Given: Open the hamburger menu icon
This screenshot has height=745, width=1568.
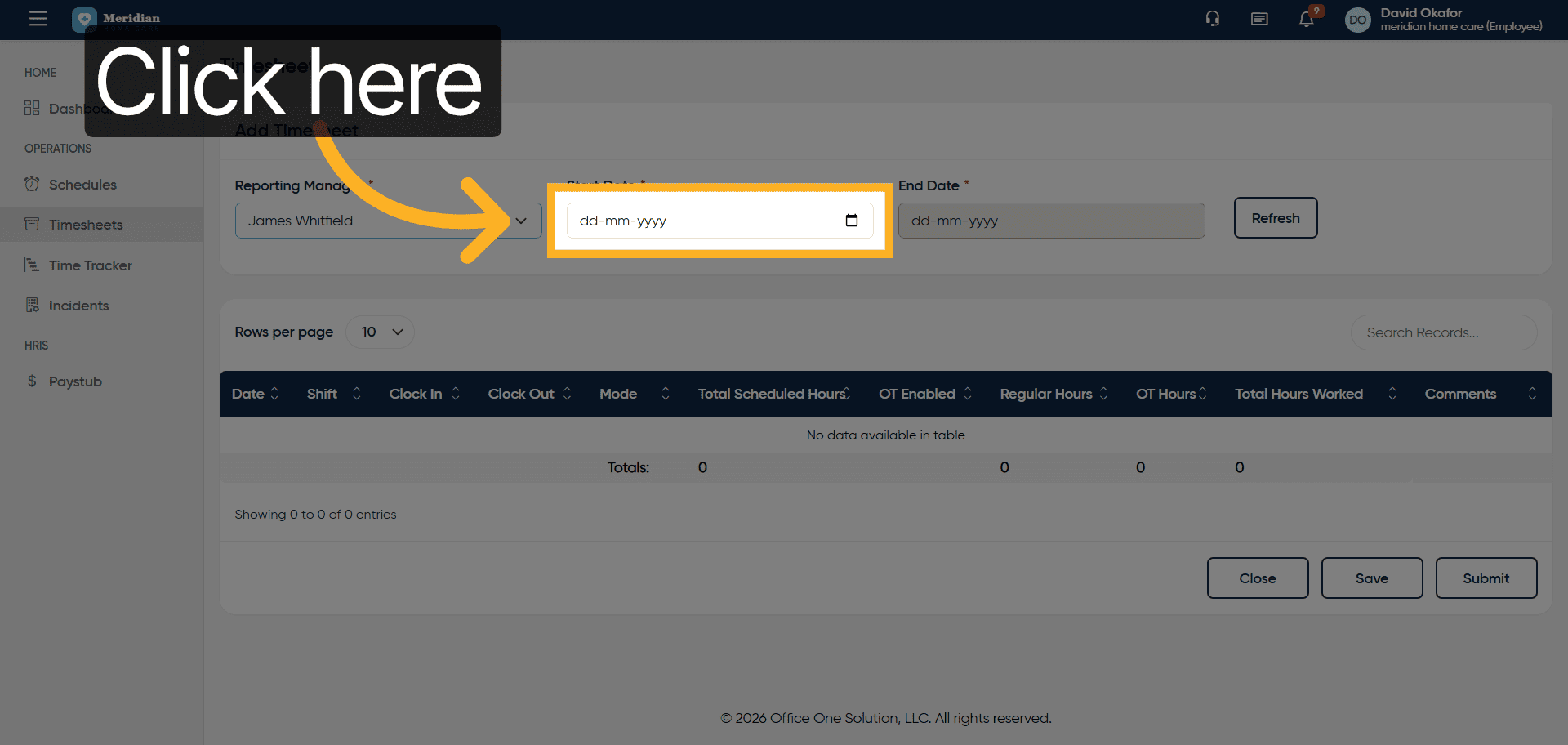Looking at the screenshot, I should point(38,19).
